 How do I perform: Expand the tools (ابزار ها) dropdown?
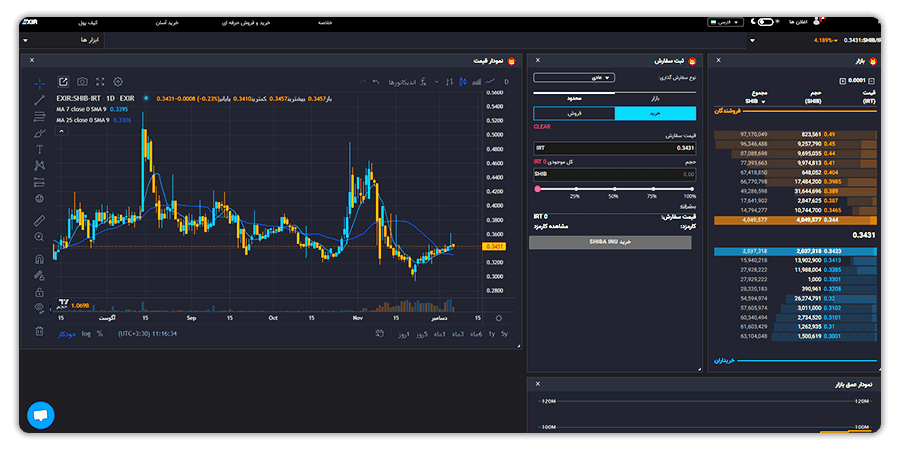(26, 41)
